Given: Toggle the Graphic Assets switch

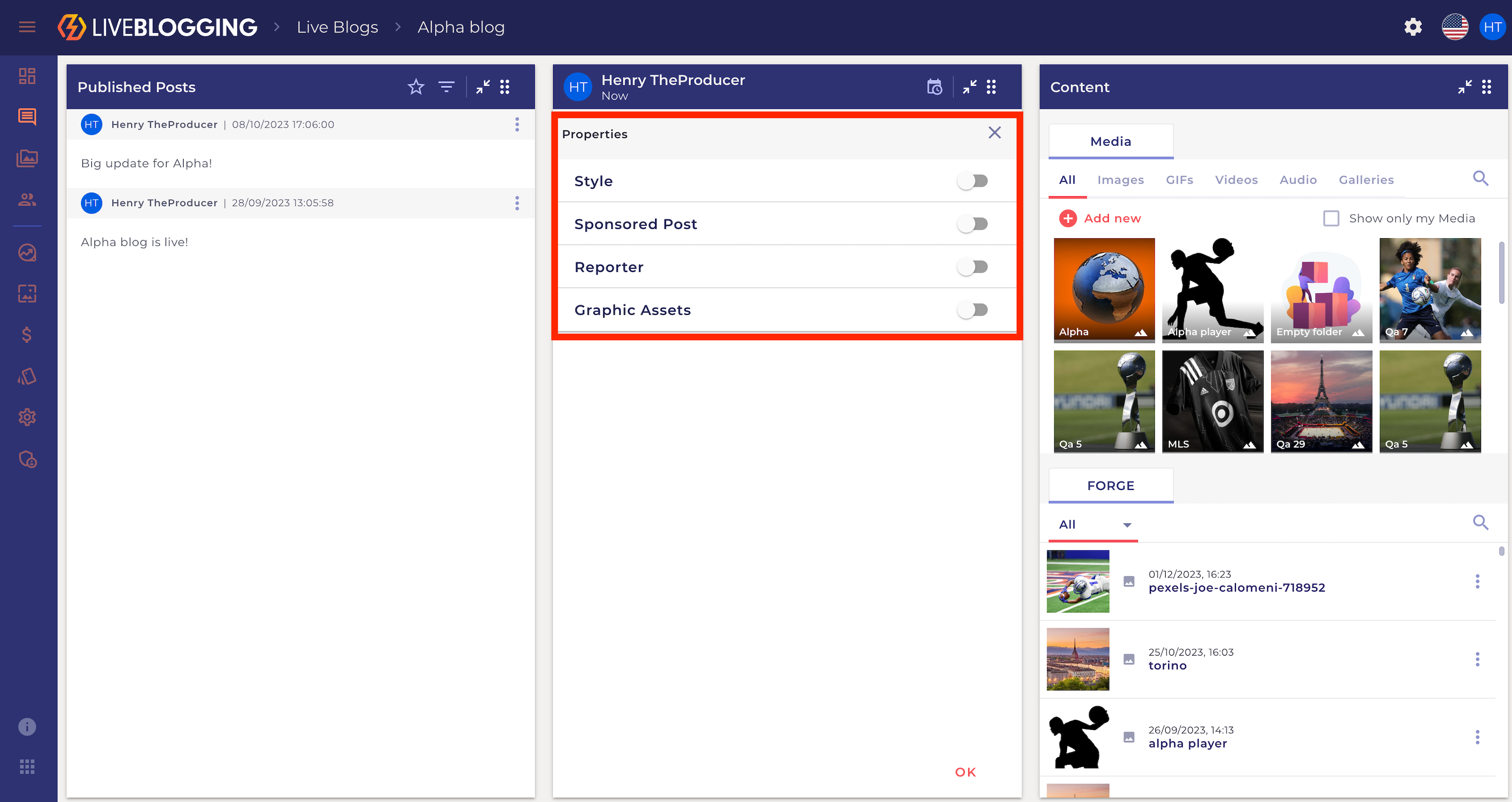Looking at the screenshot, I should 972,309.
